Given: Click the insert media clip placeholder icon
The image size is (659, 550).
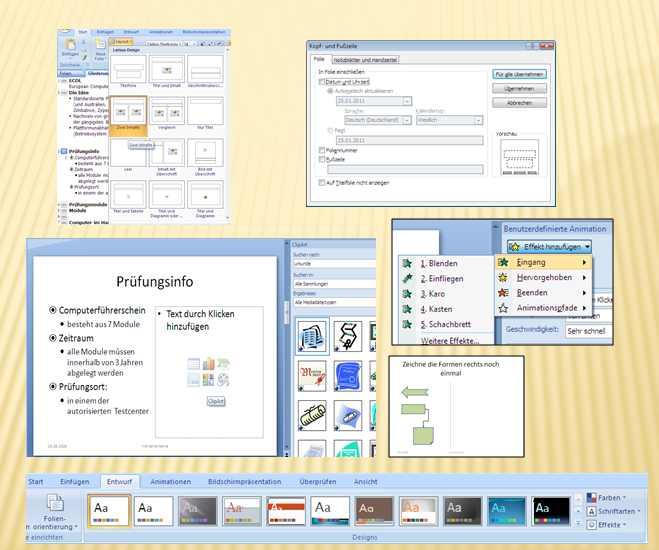Looking at the screenshot, I should click(x=223, y=380).
